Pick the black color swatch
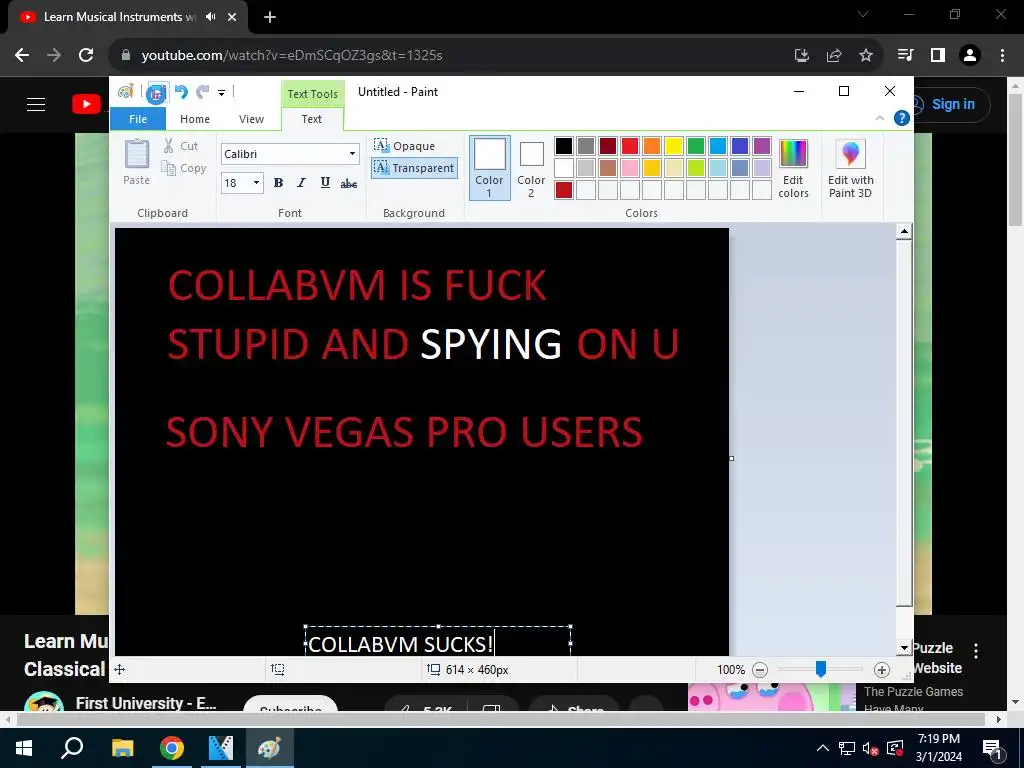 click(564, 146)
